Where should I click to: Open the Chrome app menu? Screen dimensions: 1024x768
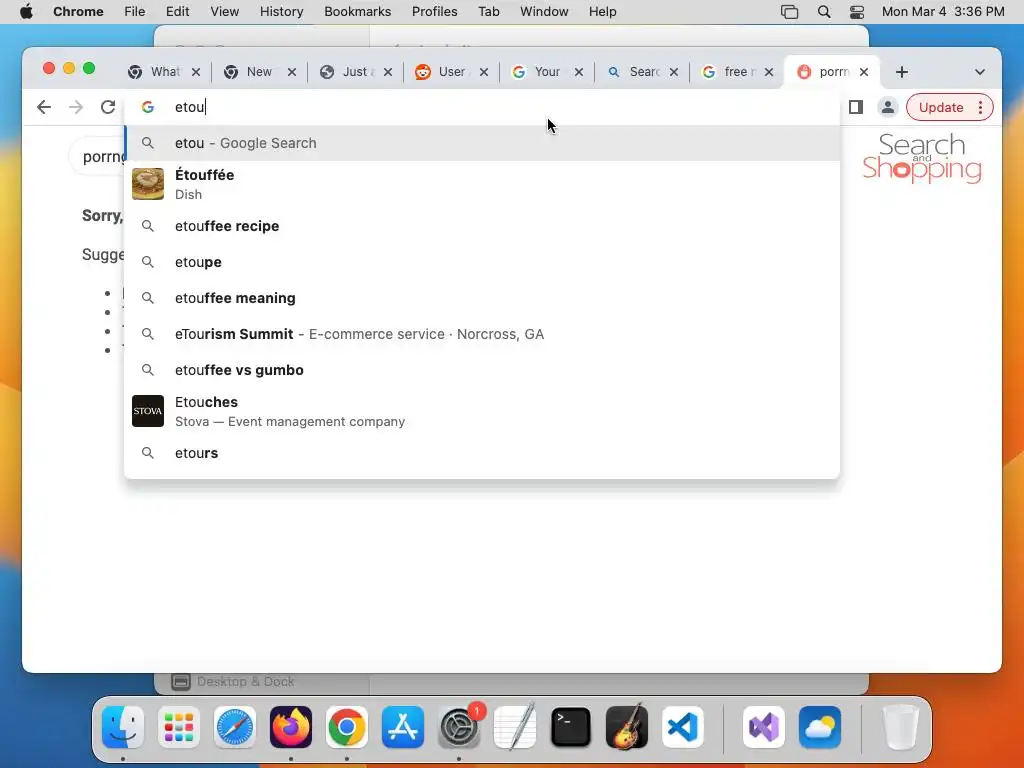tap(78, 12)
